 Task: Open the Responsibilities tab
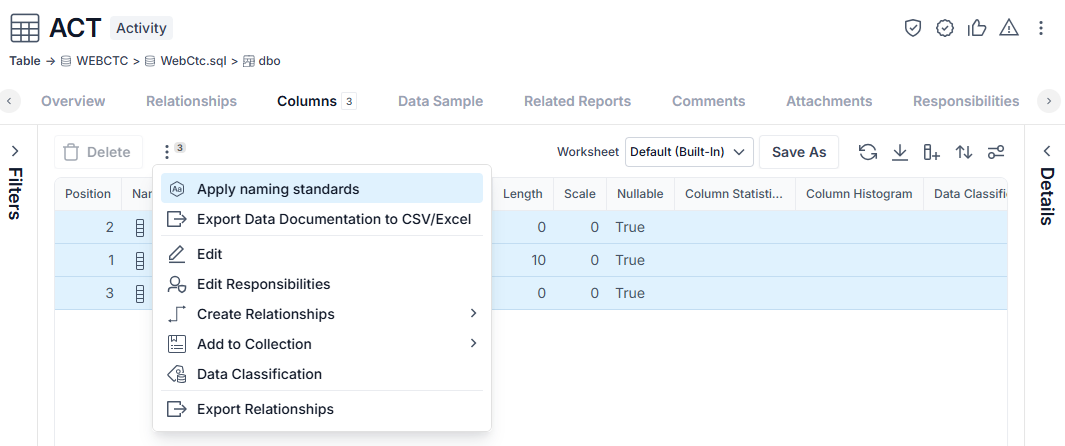(966, 101)
